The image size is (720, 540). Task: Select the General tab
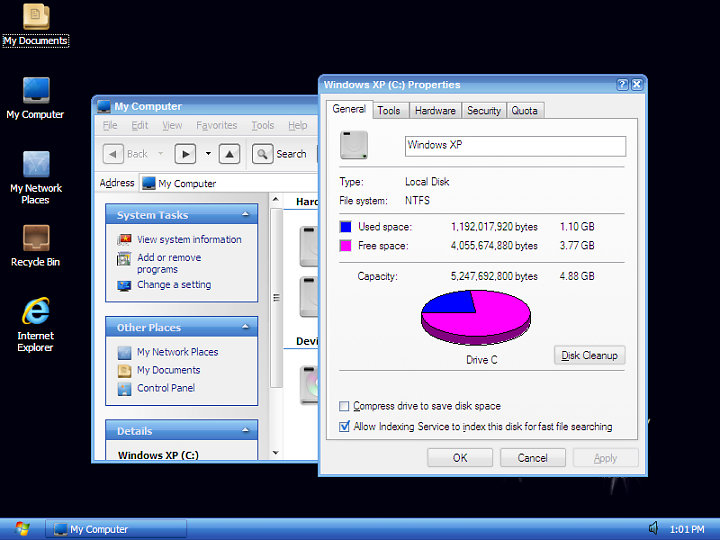(349, 109)
